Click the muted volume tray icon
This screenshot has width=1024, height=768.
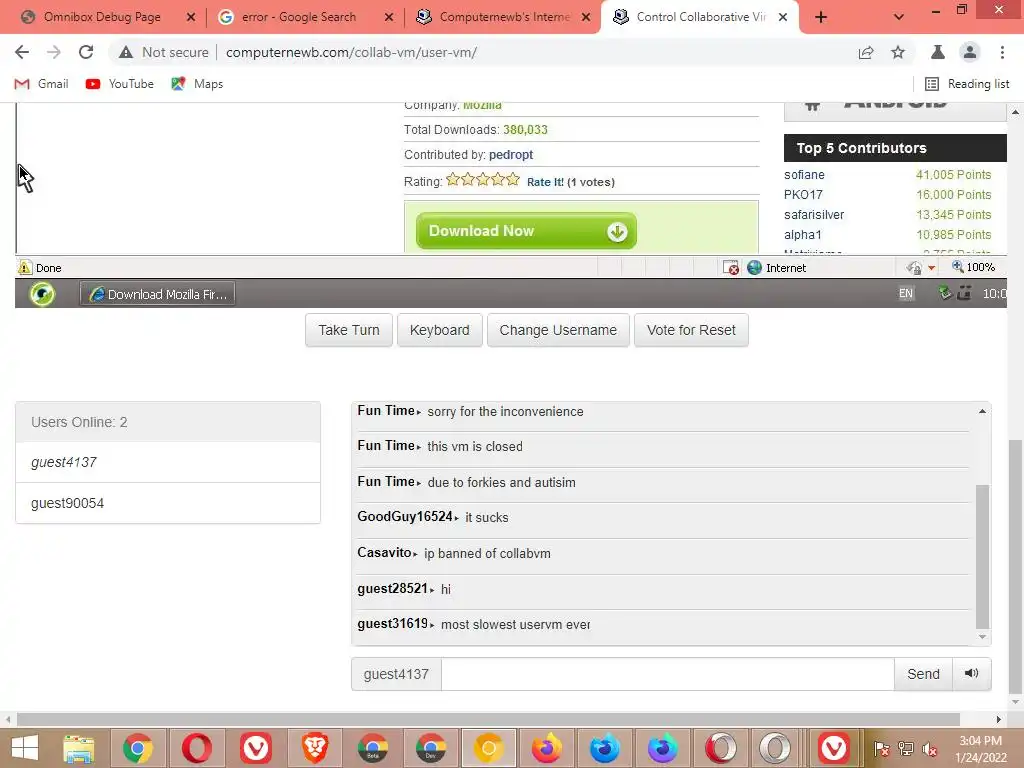[929, 749]
